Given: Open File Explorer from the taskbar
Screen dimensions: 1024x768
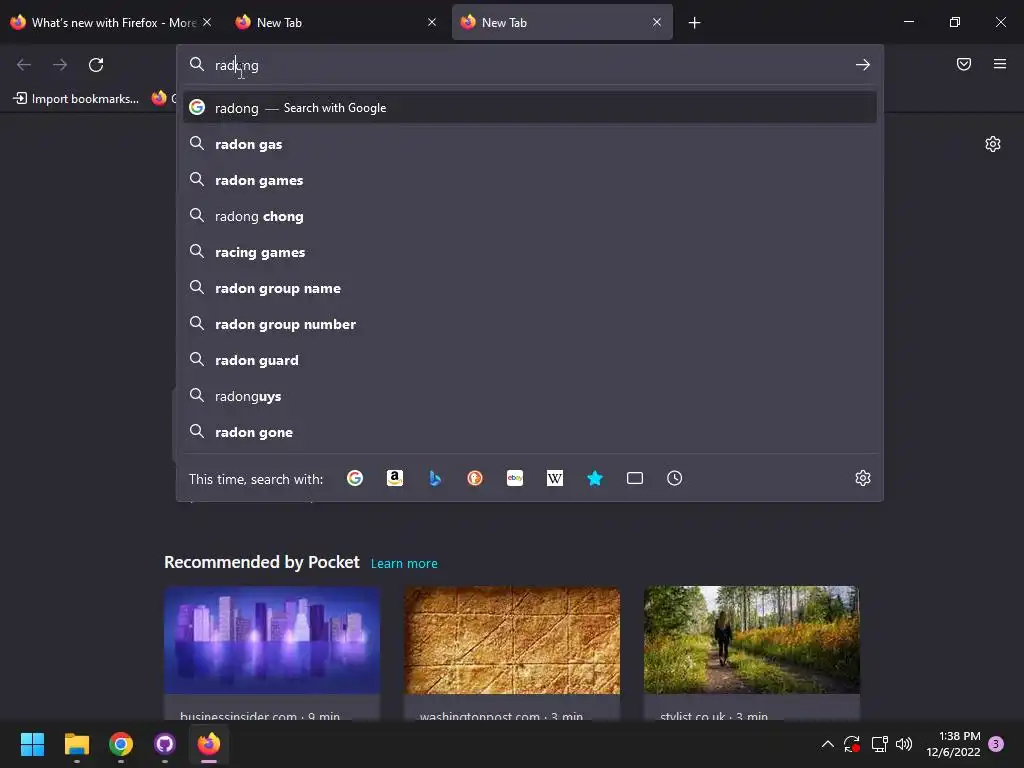Looking at the screenshot, I should pos(76,744).
